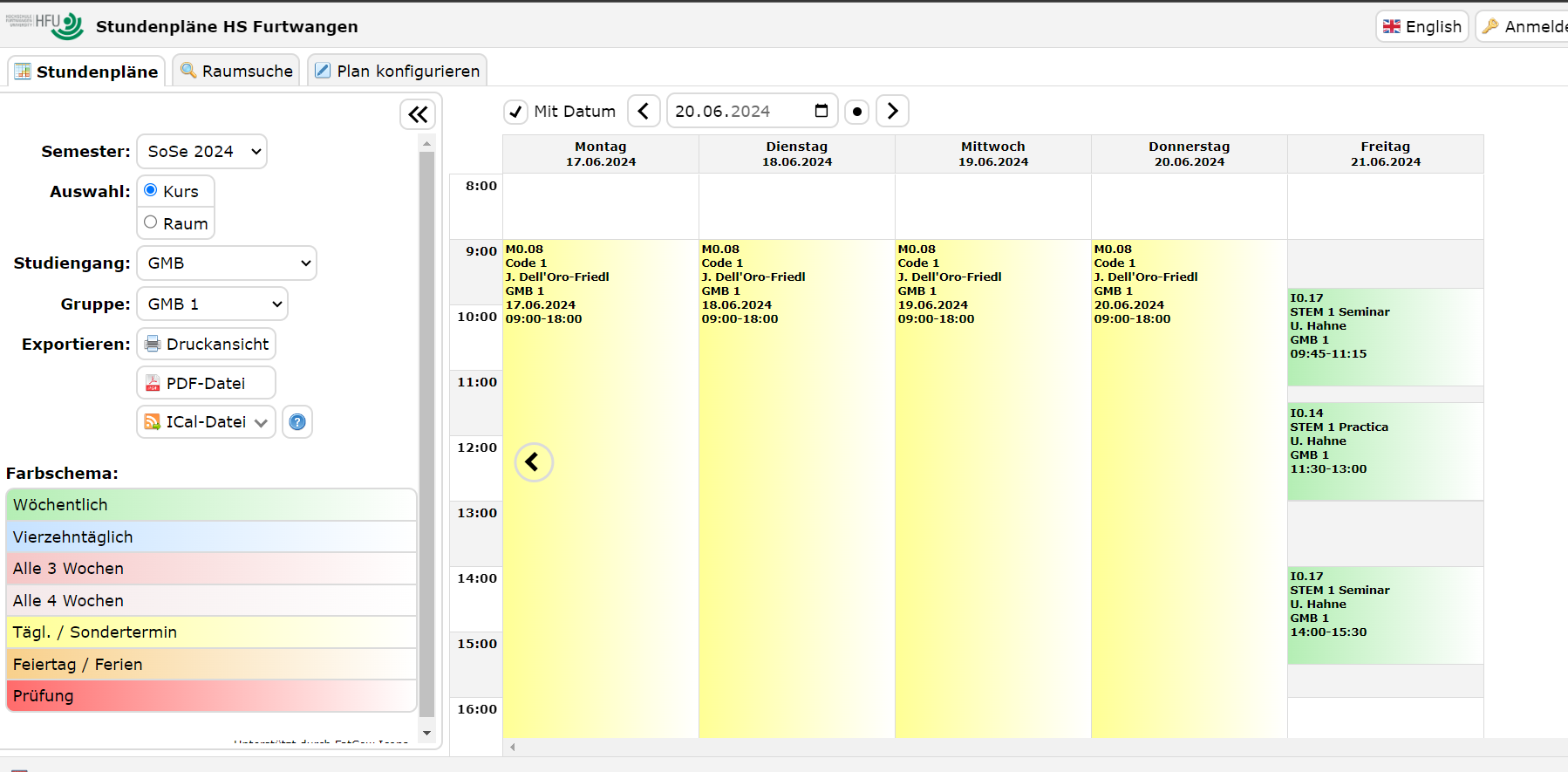Viewport: 1568px width, 772px height.
Task: Open the ICal help question mark
Action: point(297,422)
